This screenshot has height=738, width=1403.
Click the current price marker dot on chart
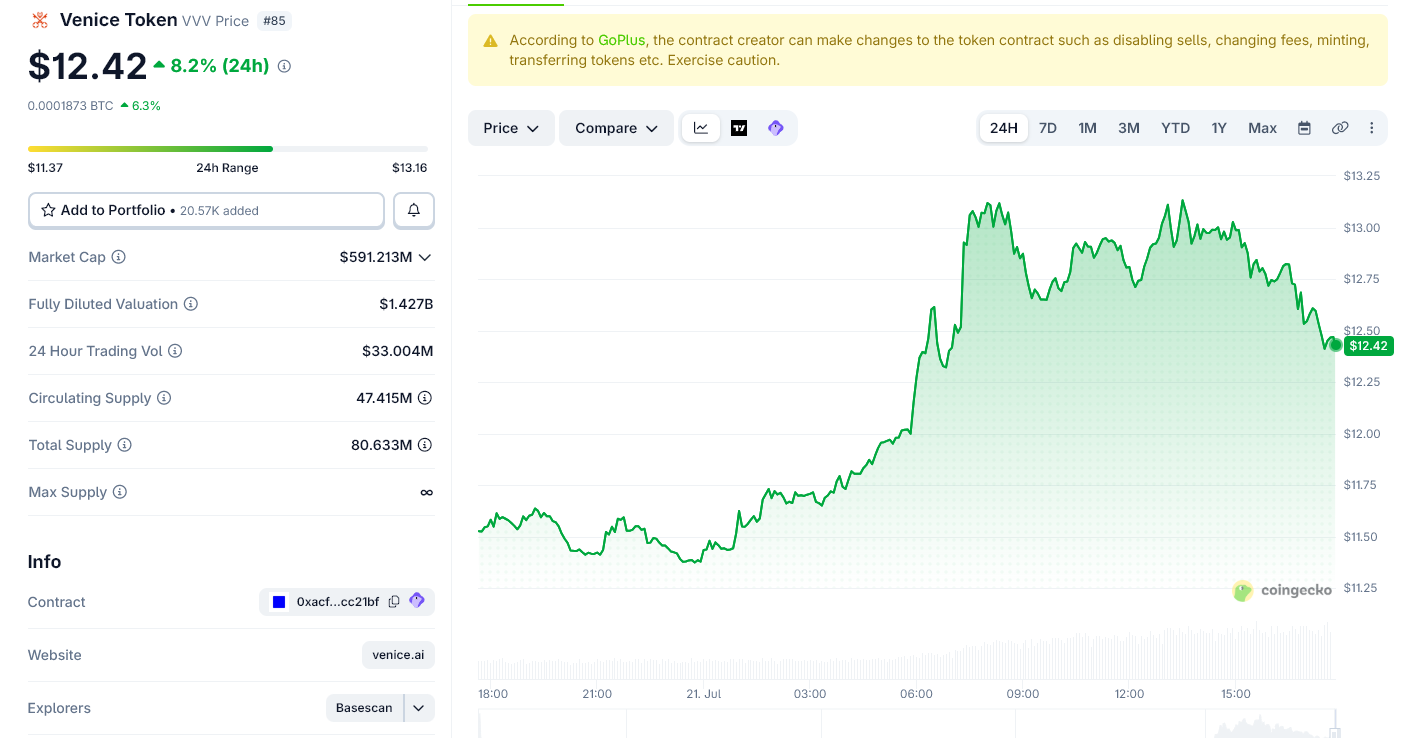coord(1335,344)
